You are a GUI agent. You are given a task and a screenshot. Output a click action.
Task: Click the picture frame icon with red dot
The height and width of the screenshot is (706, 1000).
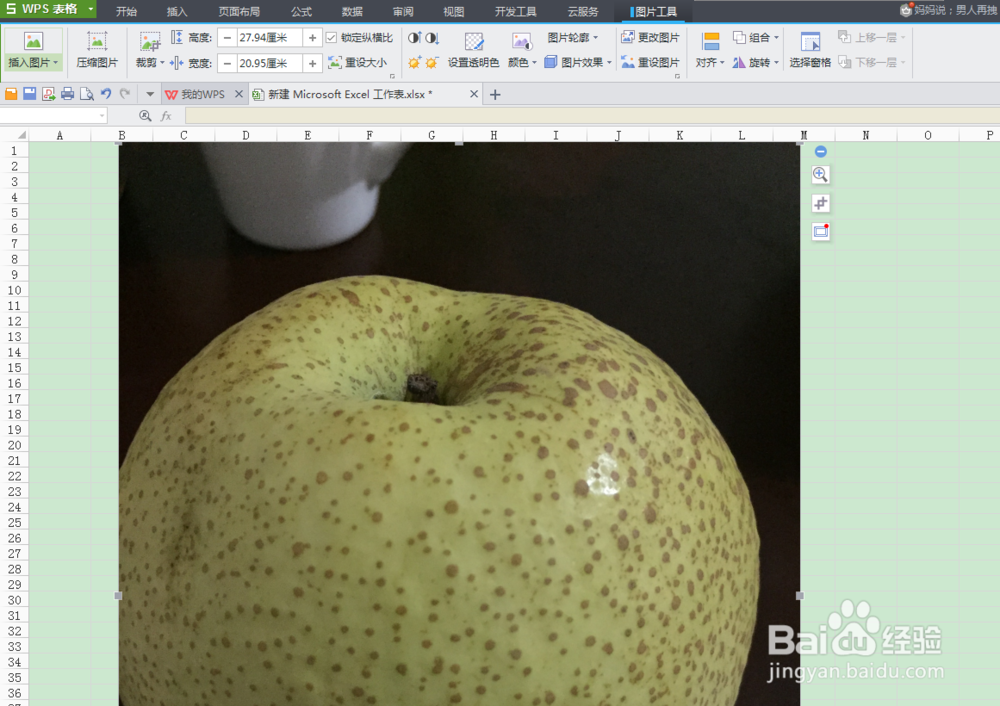(x=821, y=232)
